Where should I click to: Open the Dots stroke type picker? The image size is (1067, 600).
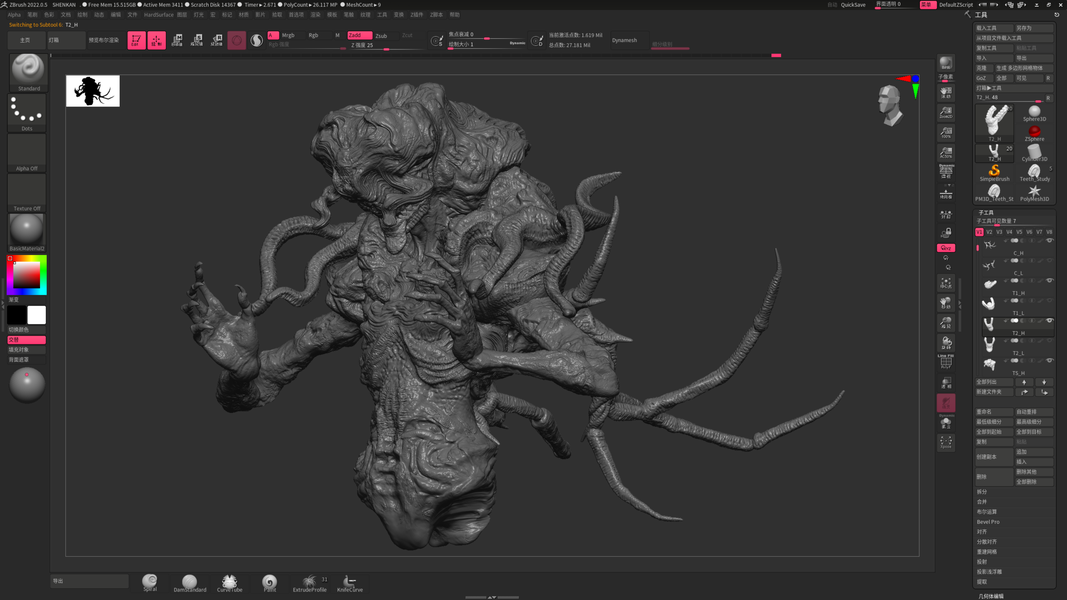coord(27,111)
